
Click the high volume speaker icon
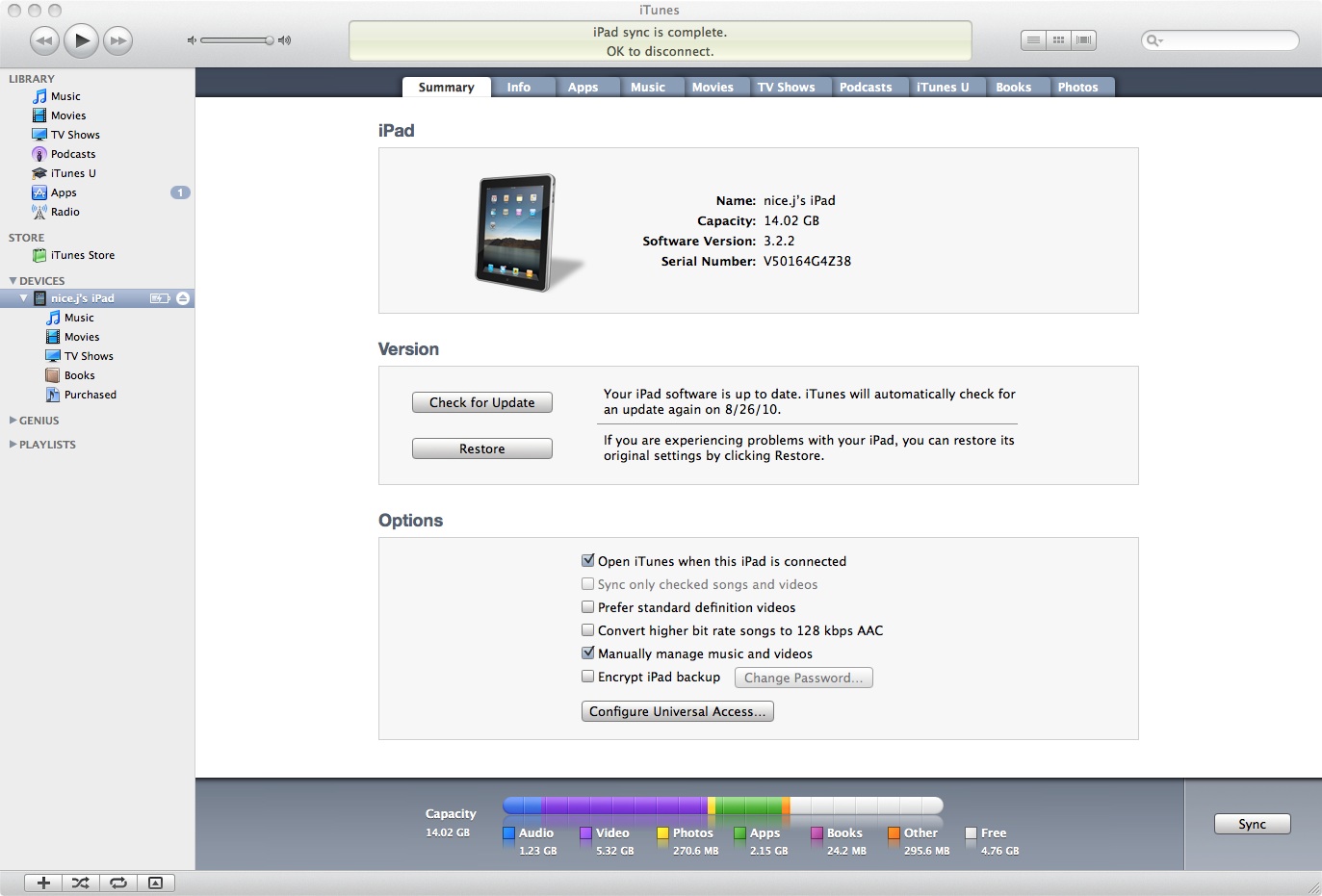284,40
